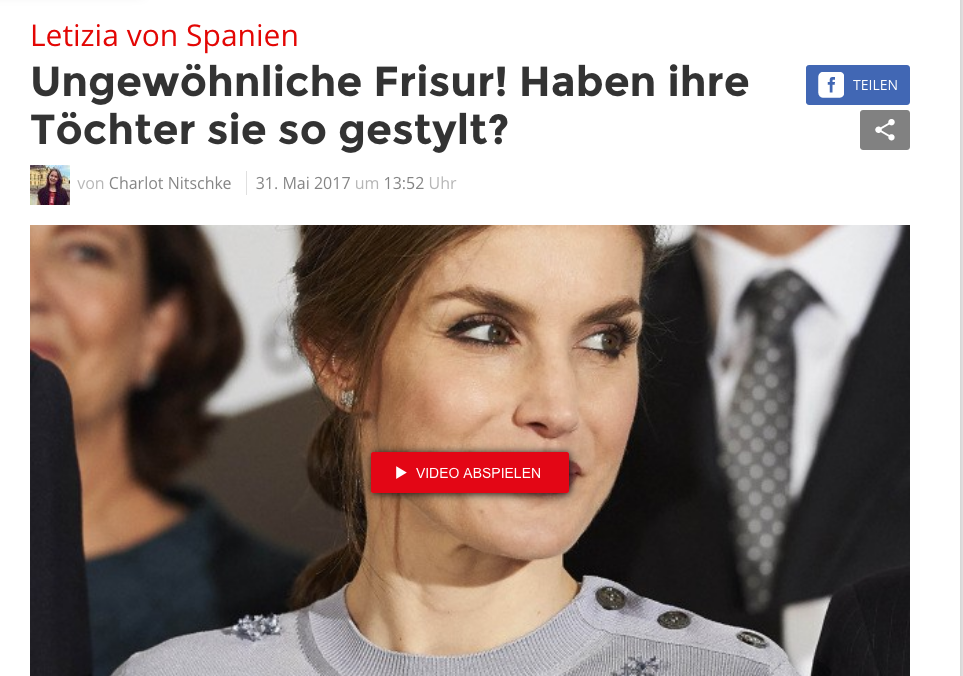Open the author's small avatar photo

(x=50, y=184)
